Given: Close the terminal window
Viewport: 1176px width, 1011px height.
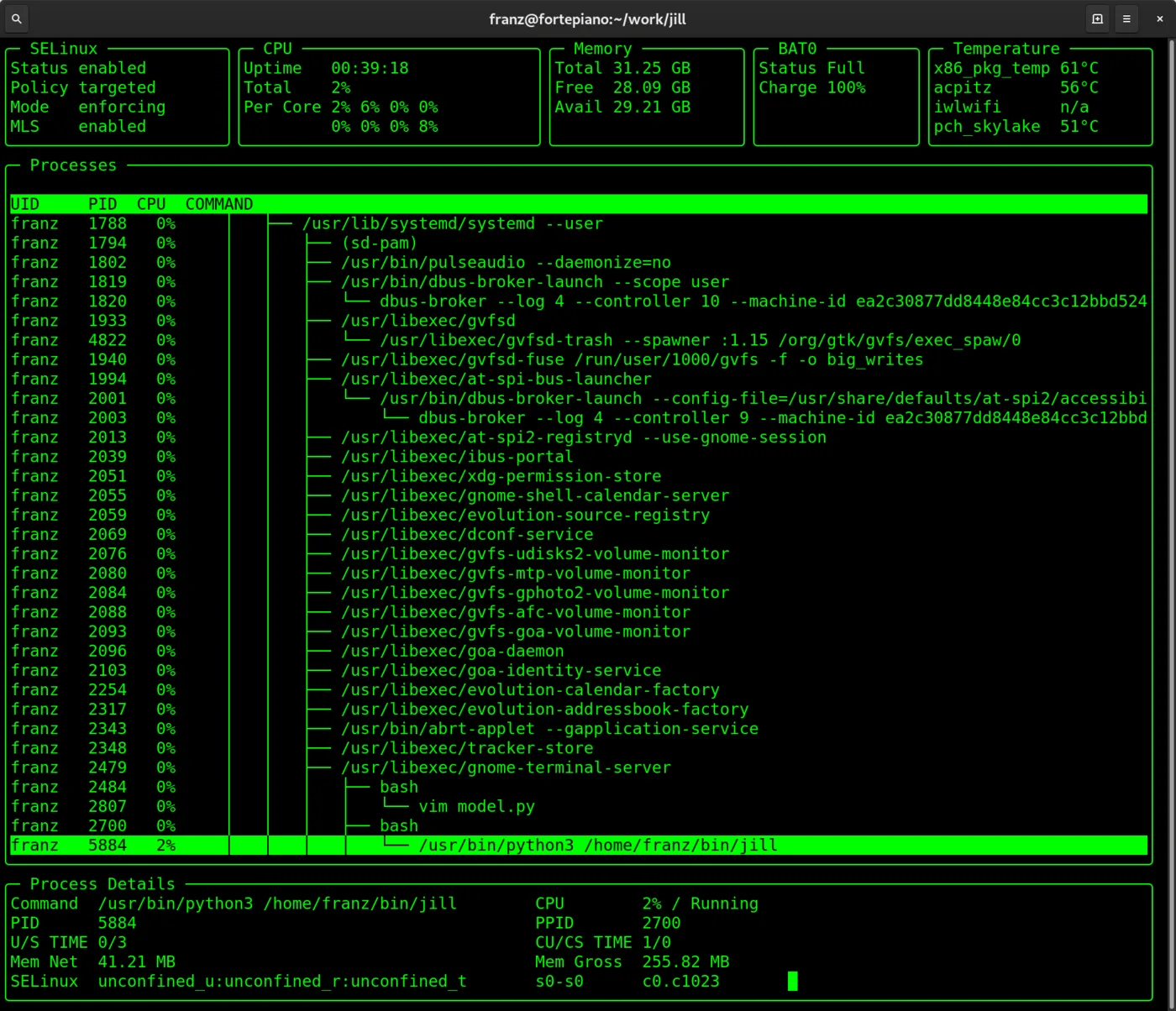Looking at the screenshot, I should click(1159, 18).
